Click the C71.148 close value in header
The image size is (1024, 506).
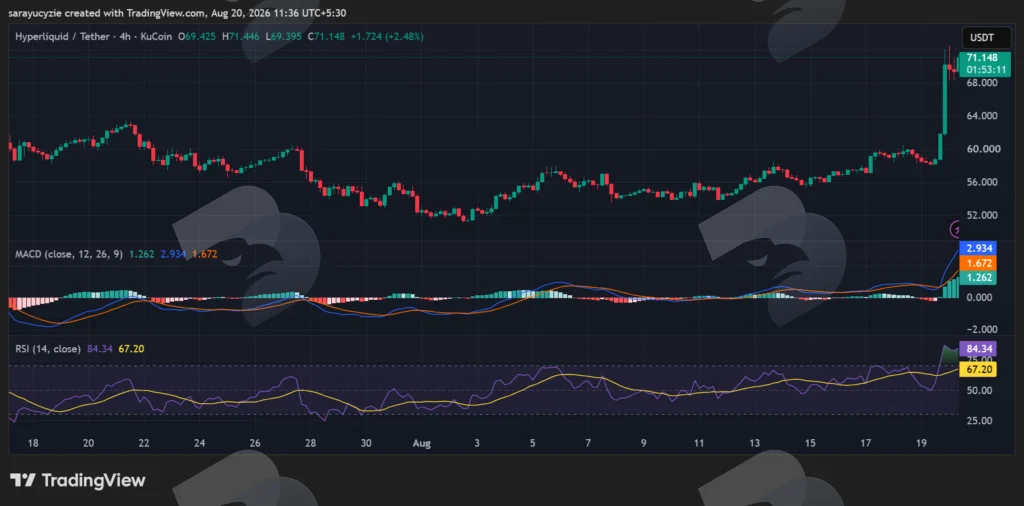(x=327, y=37)
